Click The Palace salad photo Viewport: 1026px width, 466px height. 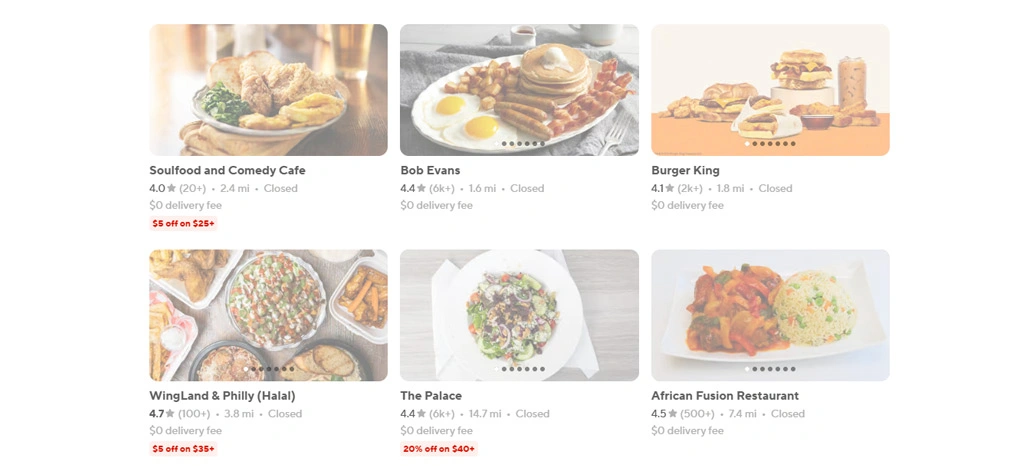click(x=519, y=315)
